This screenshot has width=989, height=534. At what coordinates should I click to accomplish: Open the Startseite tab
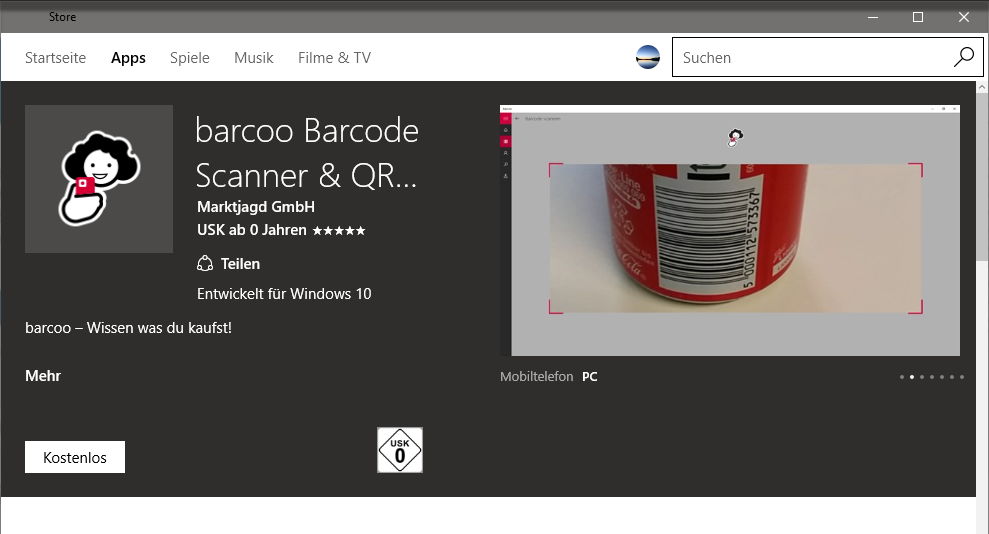[x=56, y=57]
